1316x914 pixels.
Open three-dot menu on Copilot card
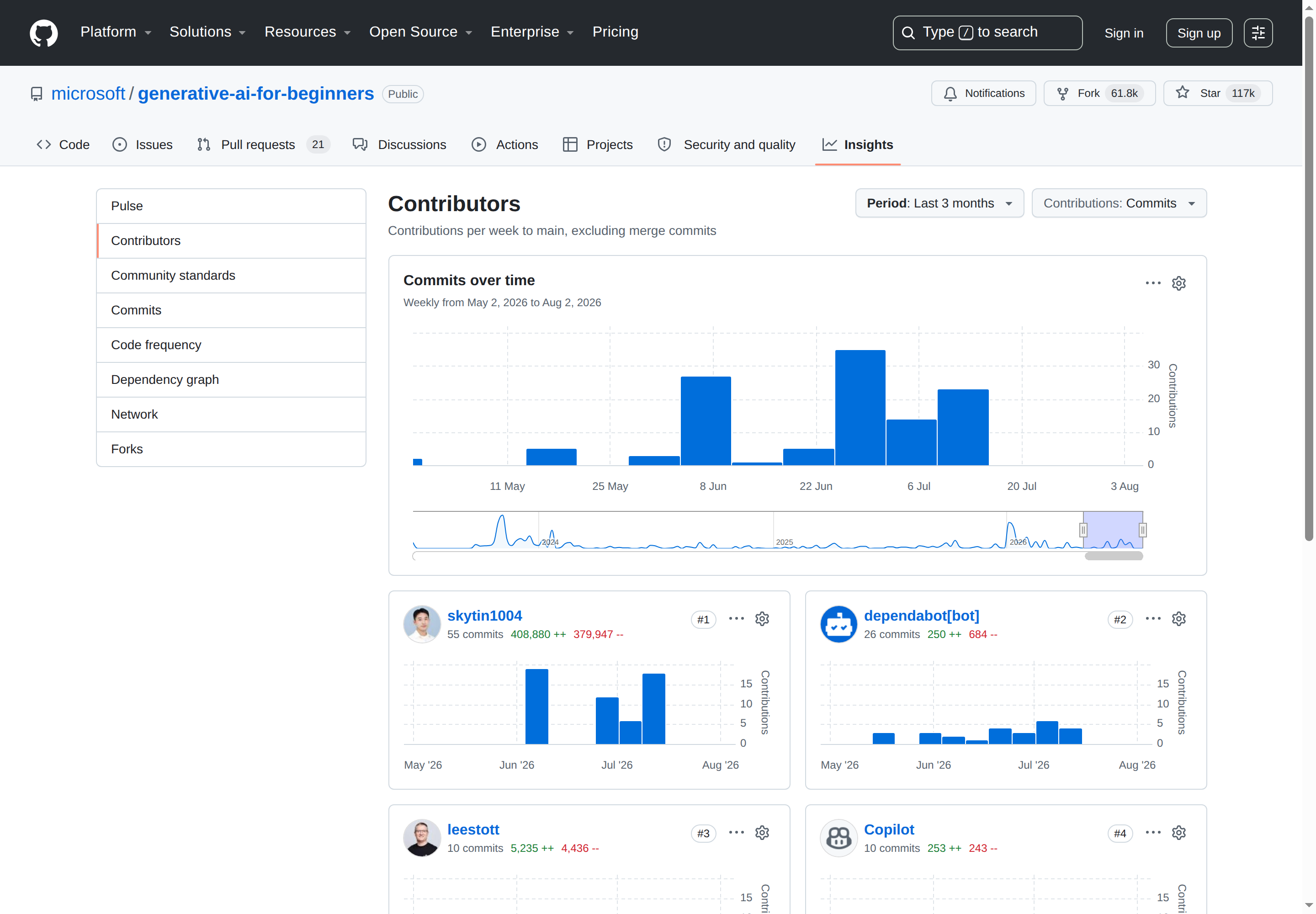pyautogui.click(x=1153, y=832)
